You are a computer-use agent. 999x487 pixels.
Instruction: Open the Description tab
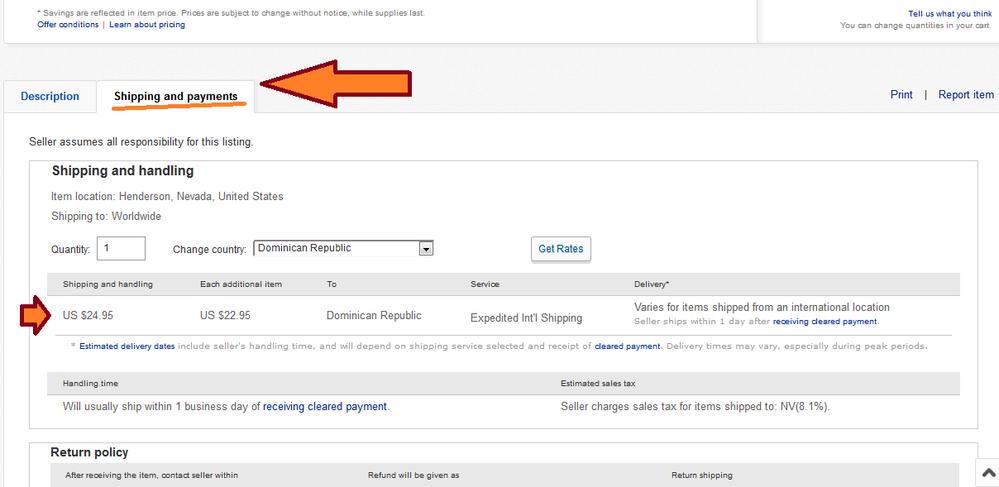click(50, 96)
